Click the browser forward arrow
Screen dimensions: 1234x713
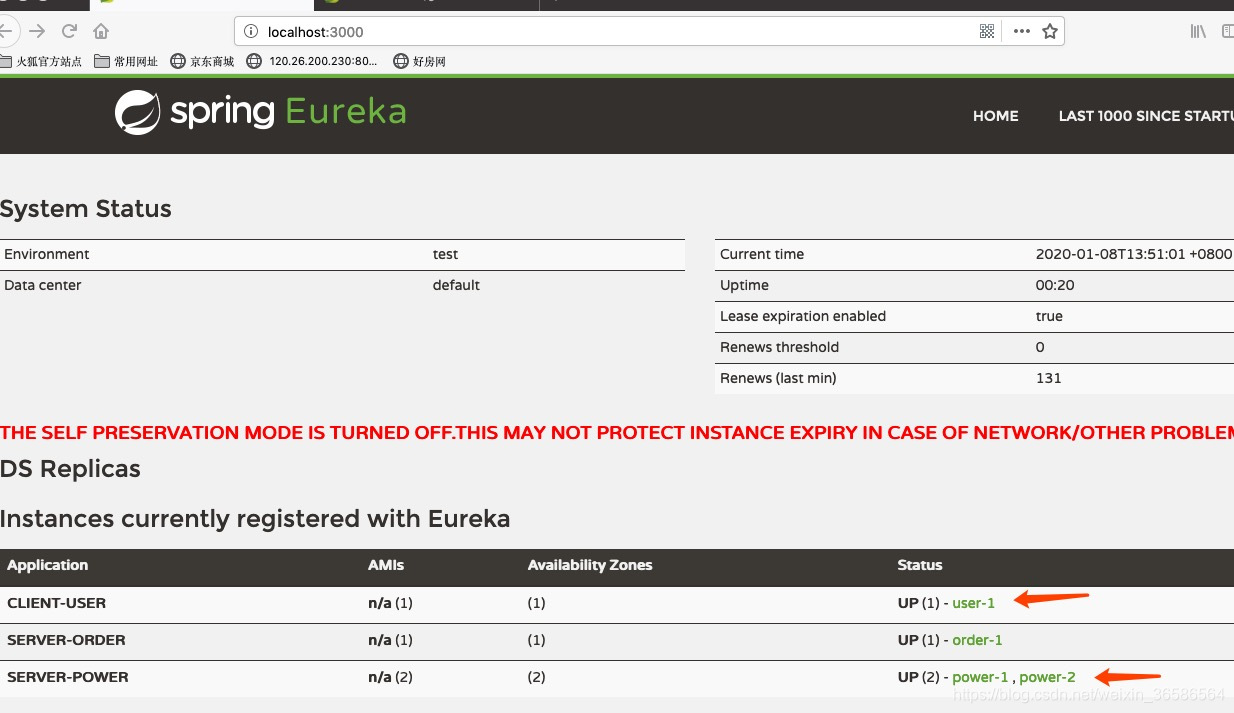coord(37,31)
